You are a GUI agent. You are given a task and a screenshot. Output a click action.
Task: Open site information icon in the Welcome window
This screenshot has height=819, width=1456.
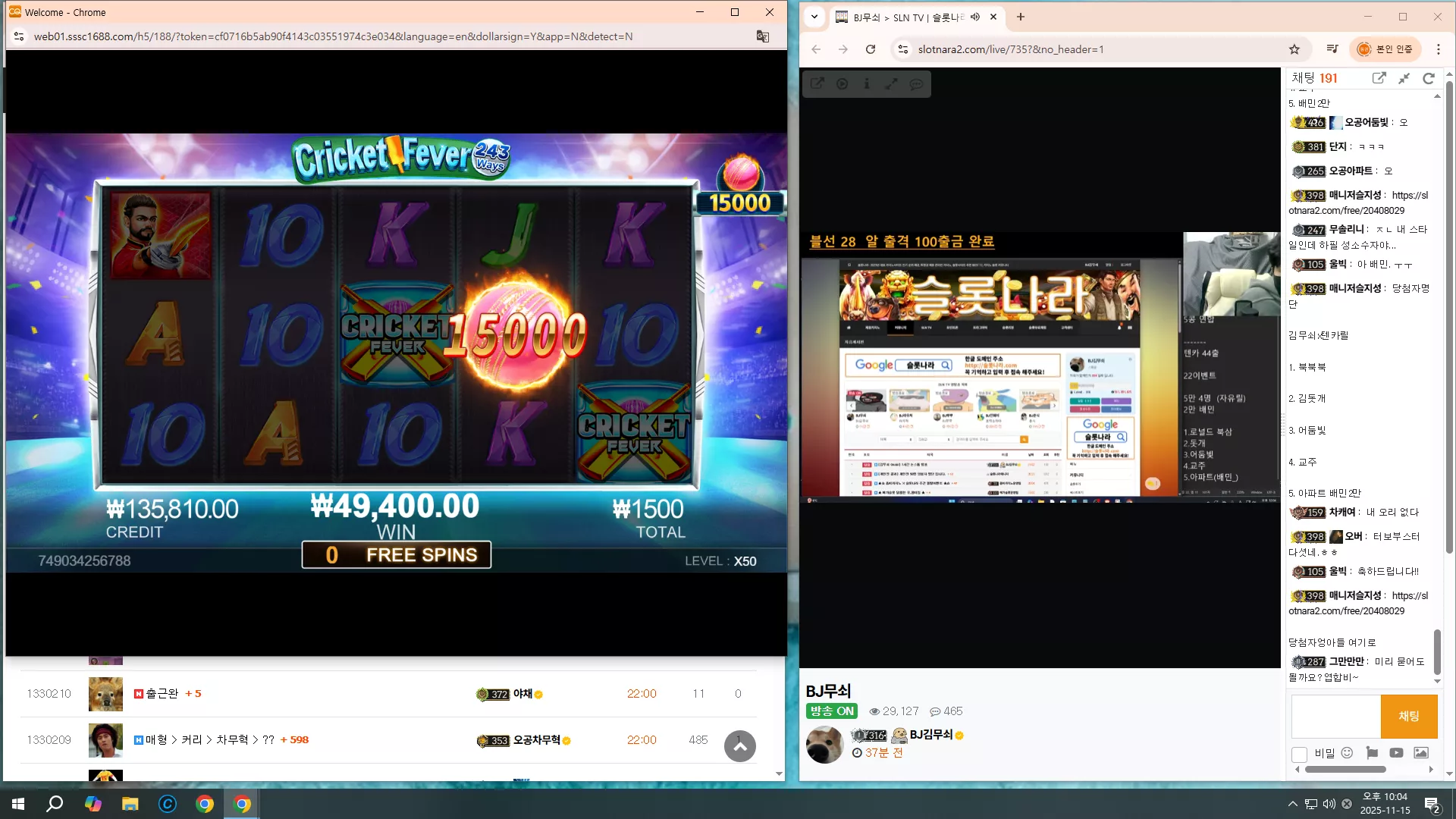click(20, 36)
